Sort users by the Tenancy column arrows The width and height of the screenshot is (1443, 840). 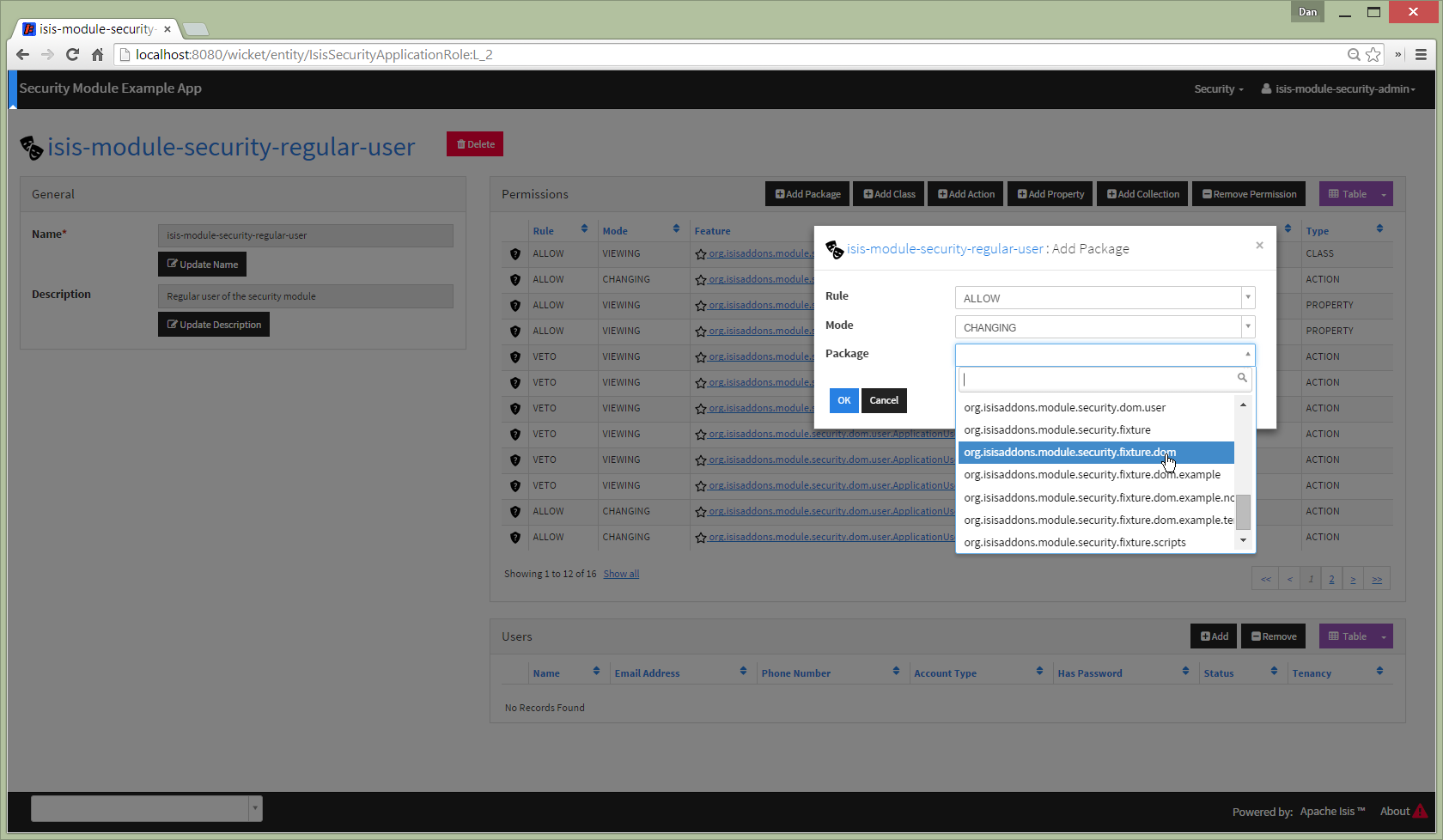tap(1379, 671)
